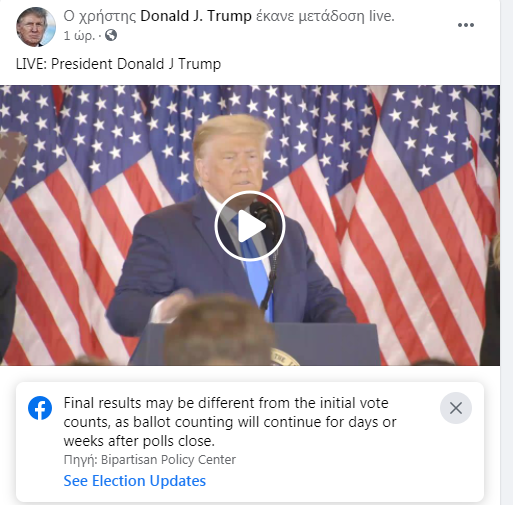Click the έκανε μετάδοση live header text
Viewport: 513px width, 505px height.
click(325, 16)
